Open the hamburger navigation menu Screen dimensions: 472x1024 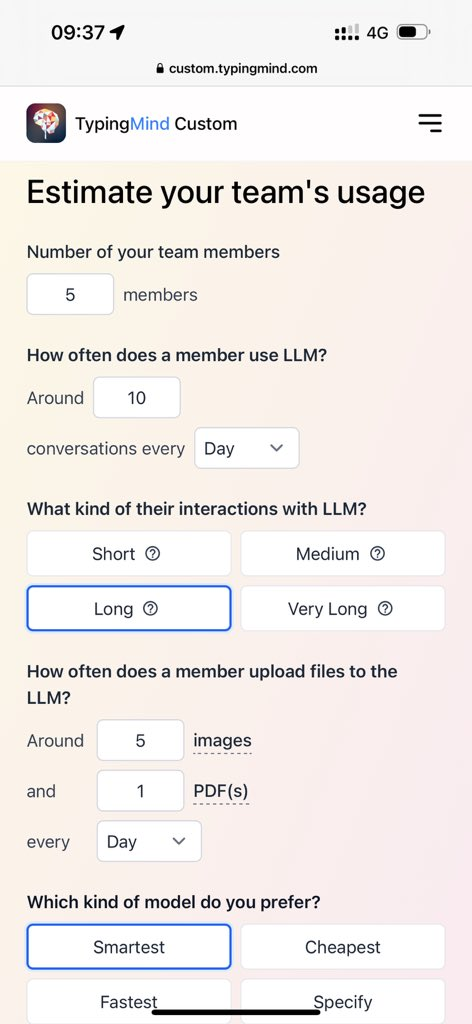click(430, 123)
